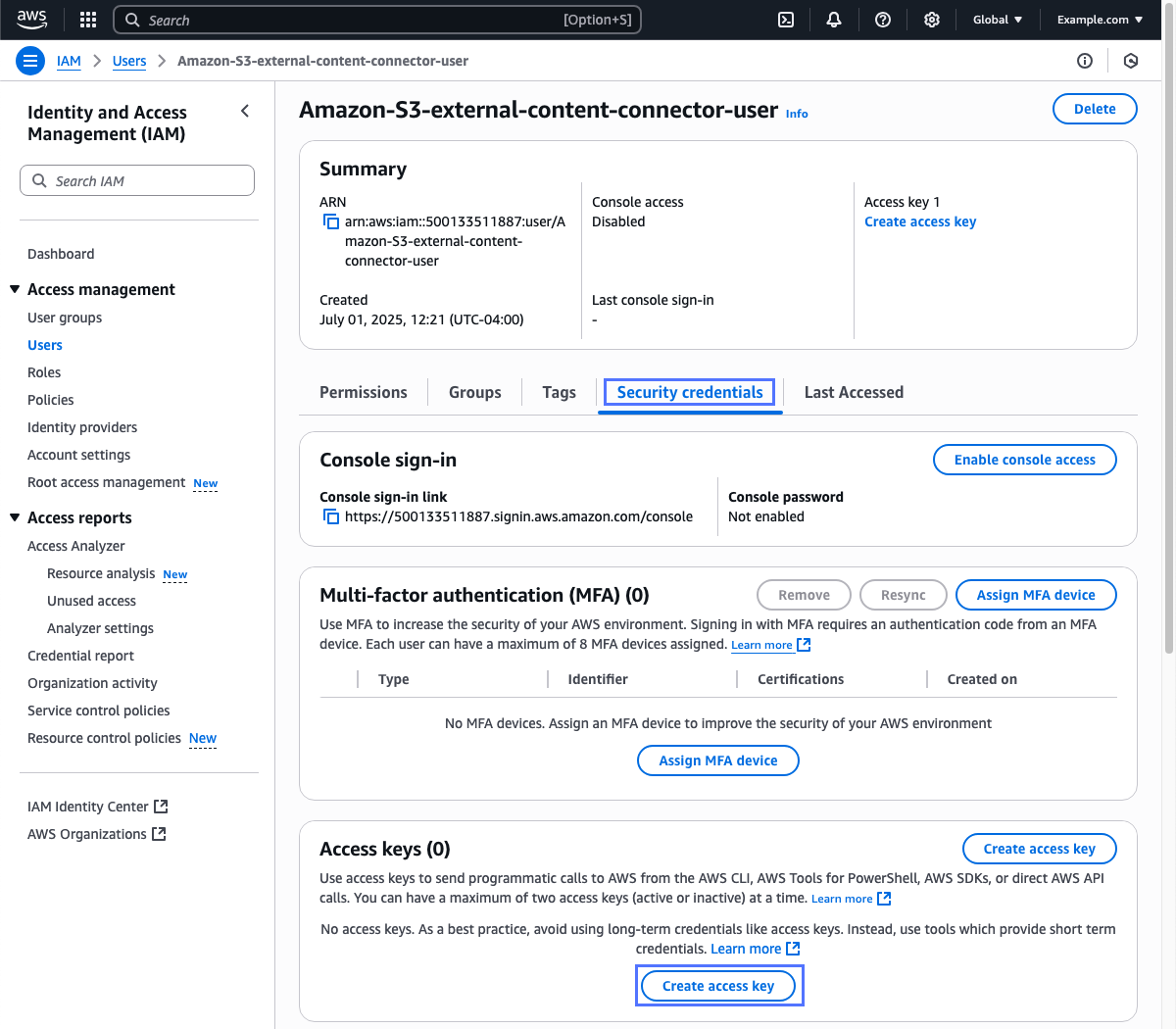Open external link icon beside IAM Identity Center
This screenshot has height=1029, width=1176.
point(162,807)
